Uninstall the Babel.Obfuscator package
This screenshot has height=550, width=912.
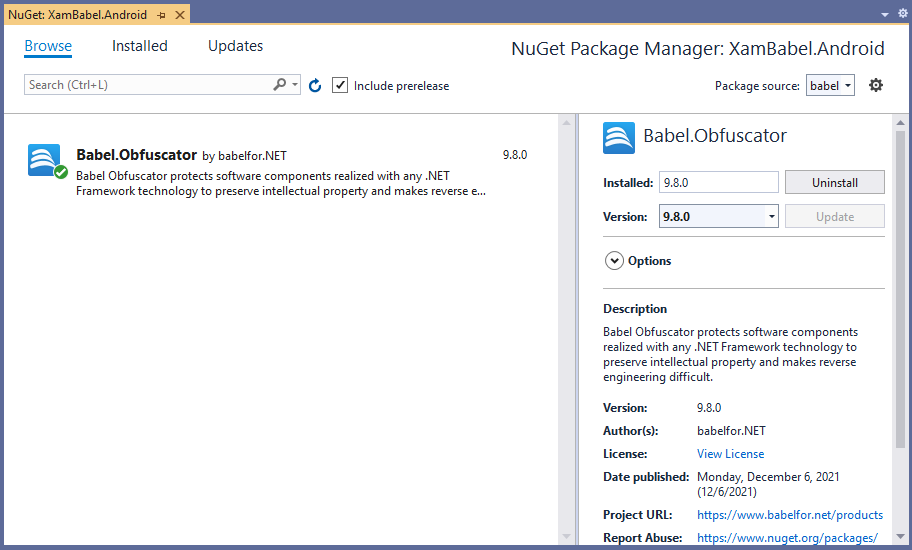(835, 183)
